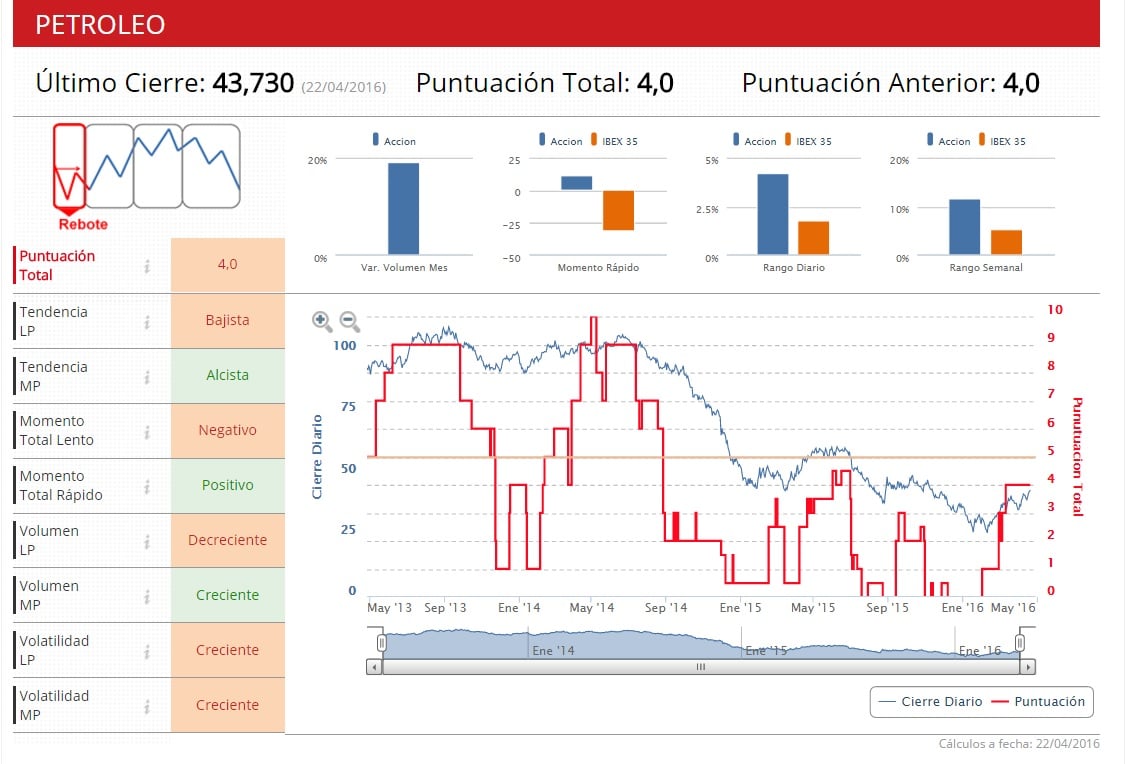
Task: Toggle IBEX 35 legend in Rango Semanal chart
Action: click(x=1003, y=140)
